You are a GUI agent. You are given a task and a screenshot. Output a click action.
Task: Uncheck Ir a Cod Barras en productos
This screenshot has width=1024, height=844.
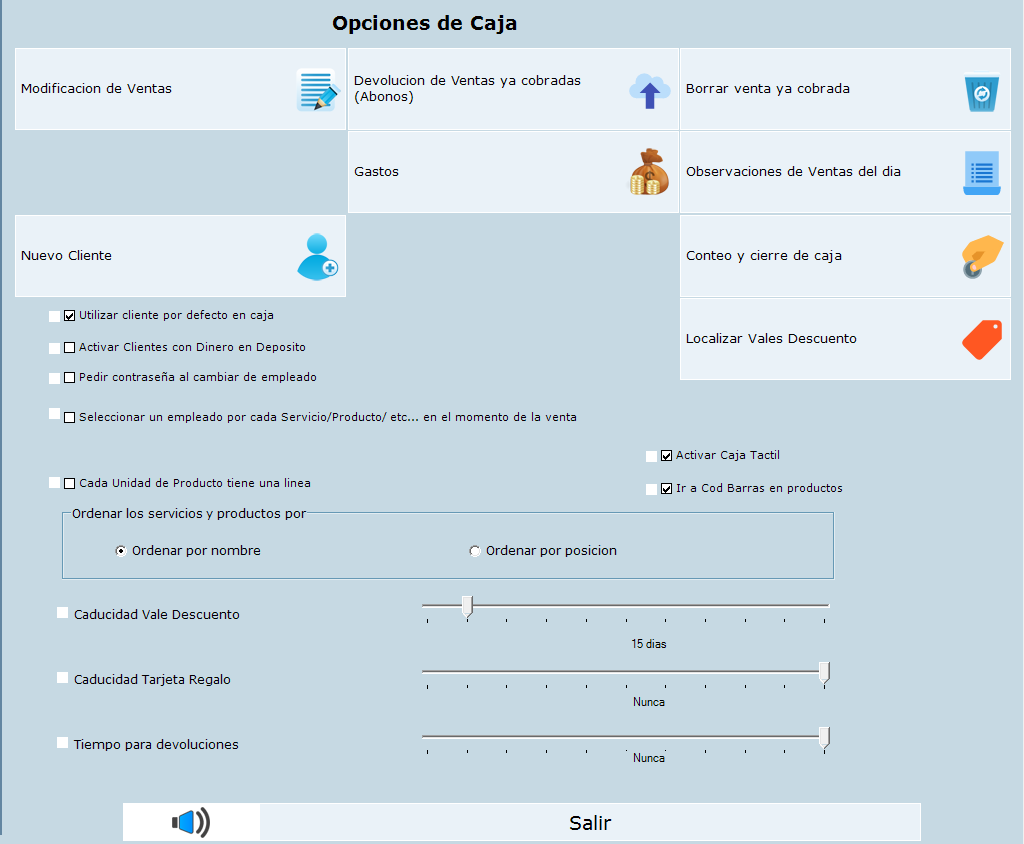pos(666,489)
